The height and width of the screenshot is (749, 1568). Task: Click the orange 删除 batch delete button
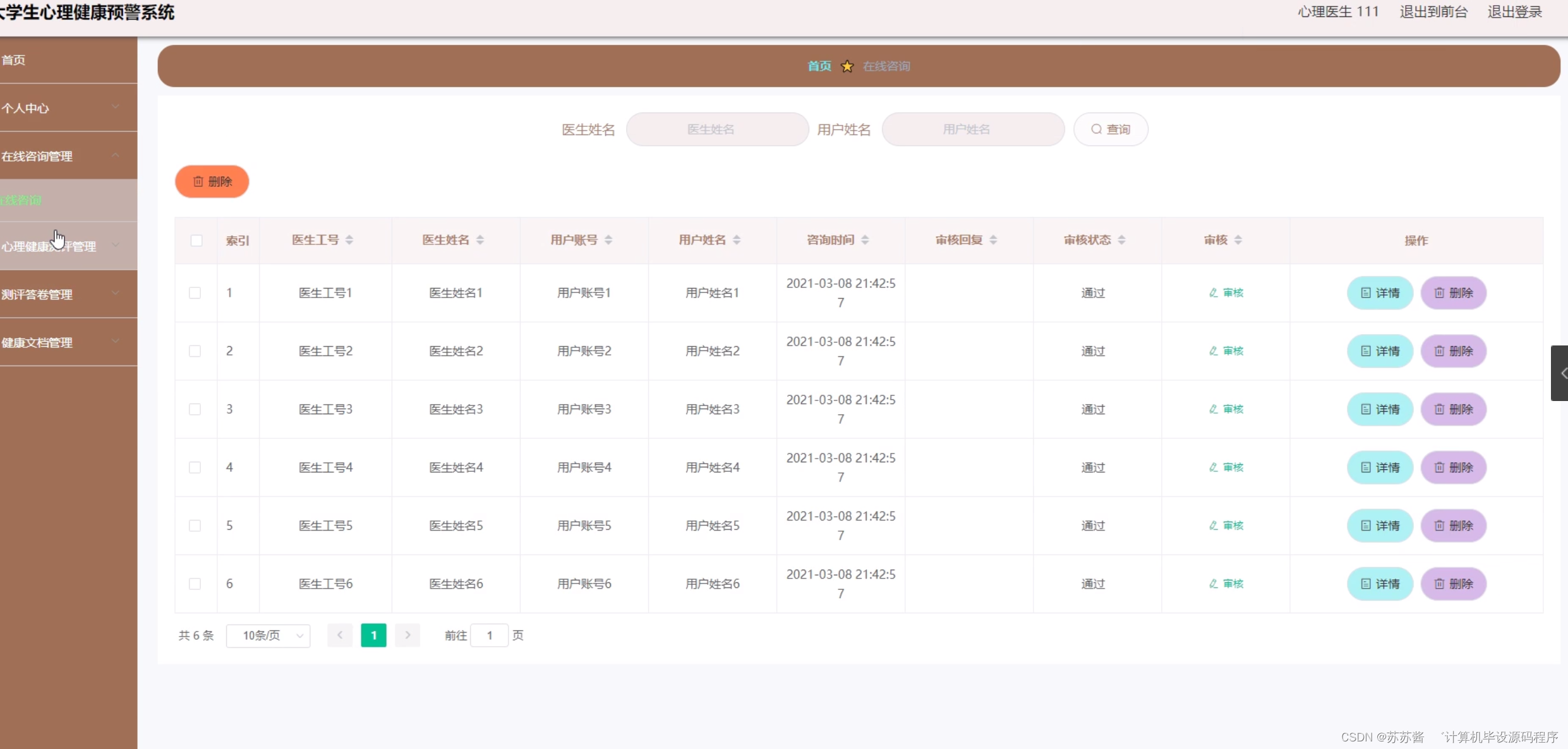click(x=212, y=182)
